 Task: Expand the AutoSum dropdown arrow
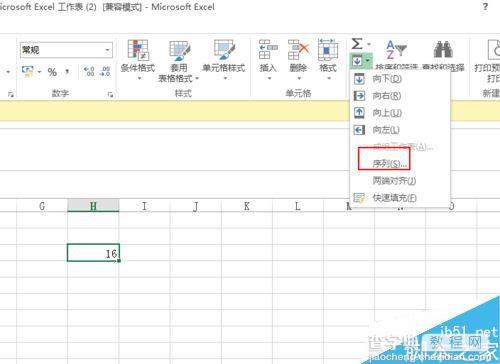point(369,44)
